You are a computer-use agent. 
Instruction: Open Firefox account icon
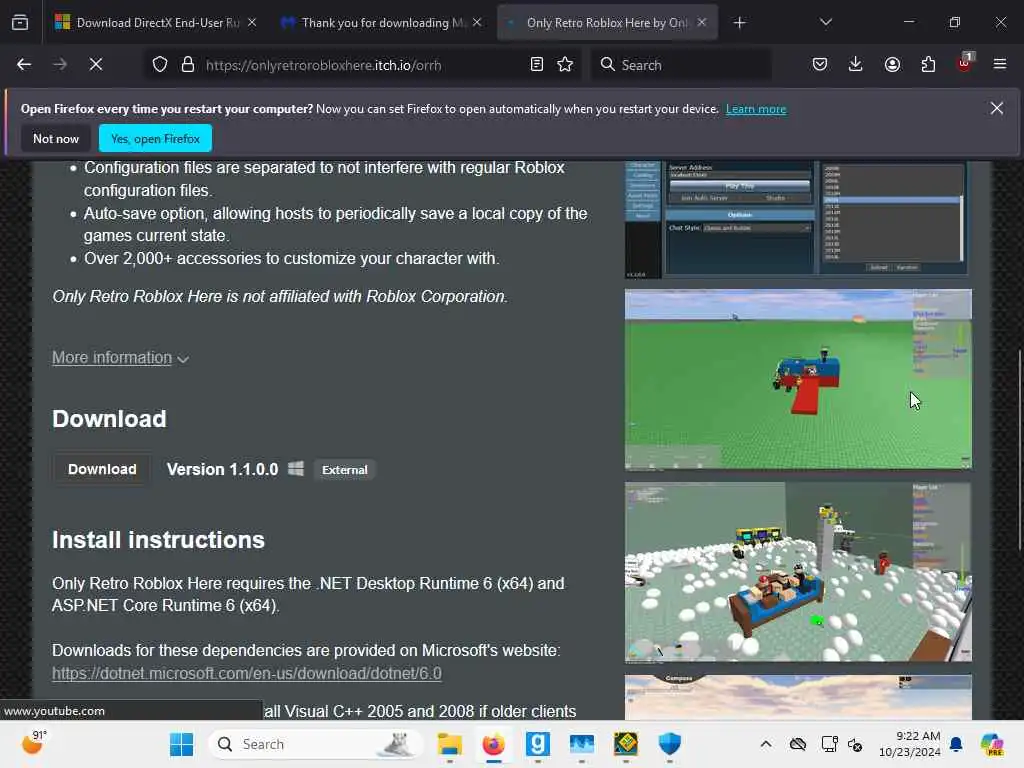click(892, 65)
